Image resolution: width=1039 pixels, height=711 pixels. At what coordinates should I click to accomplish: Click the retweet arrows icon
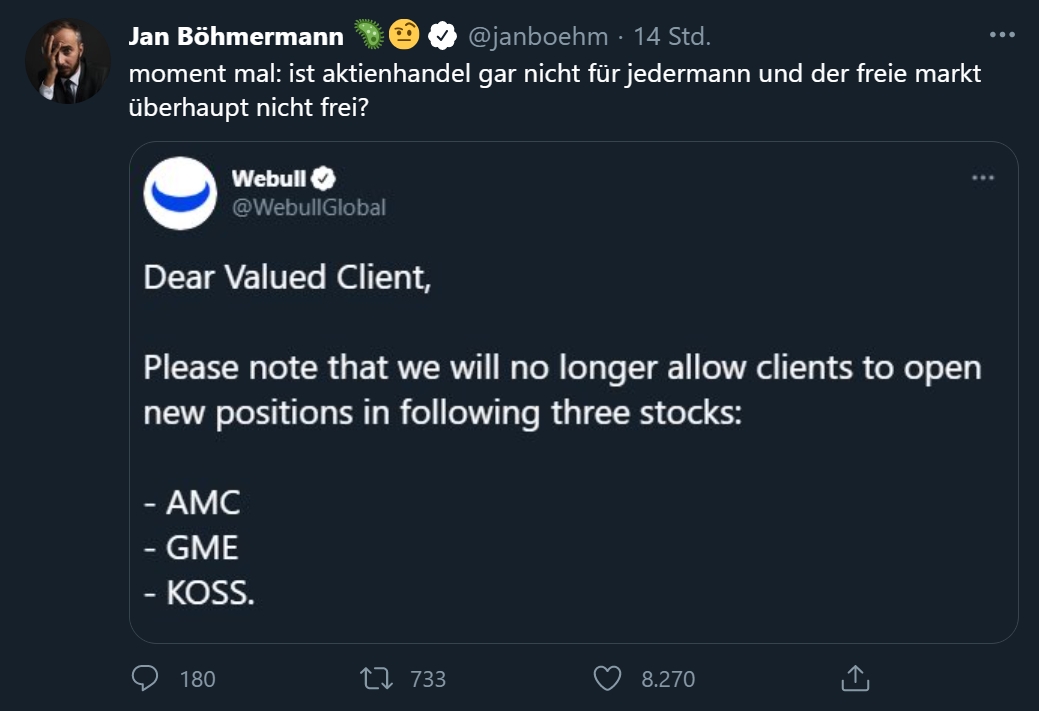376,679
